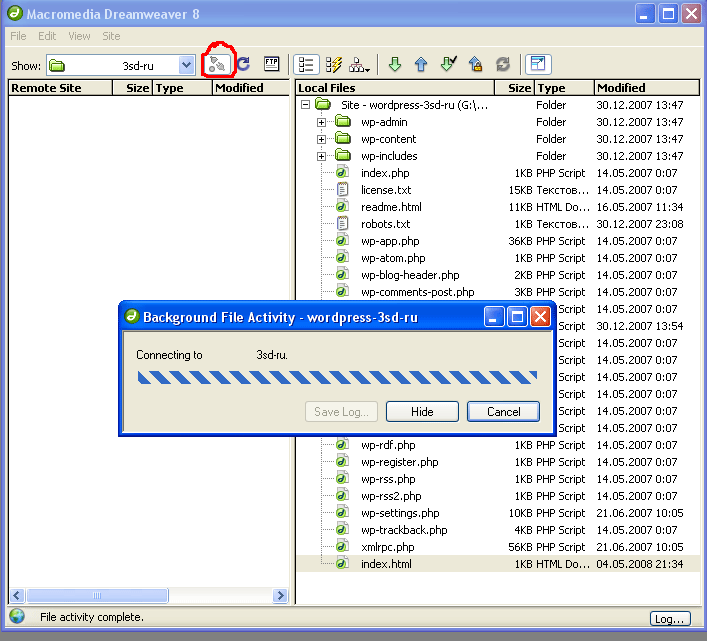Image resolution: width=707 pixels, height=641 pixels.
Task: Click the green Get Files arrow
Action: coord(395,64)
